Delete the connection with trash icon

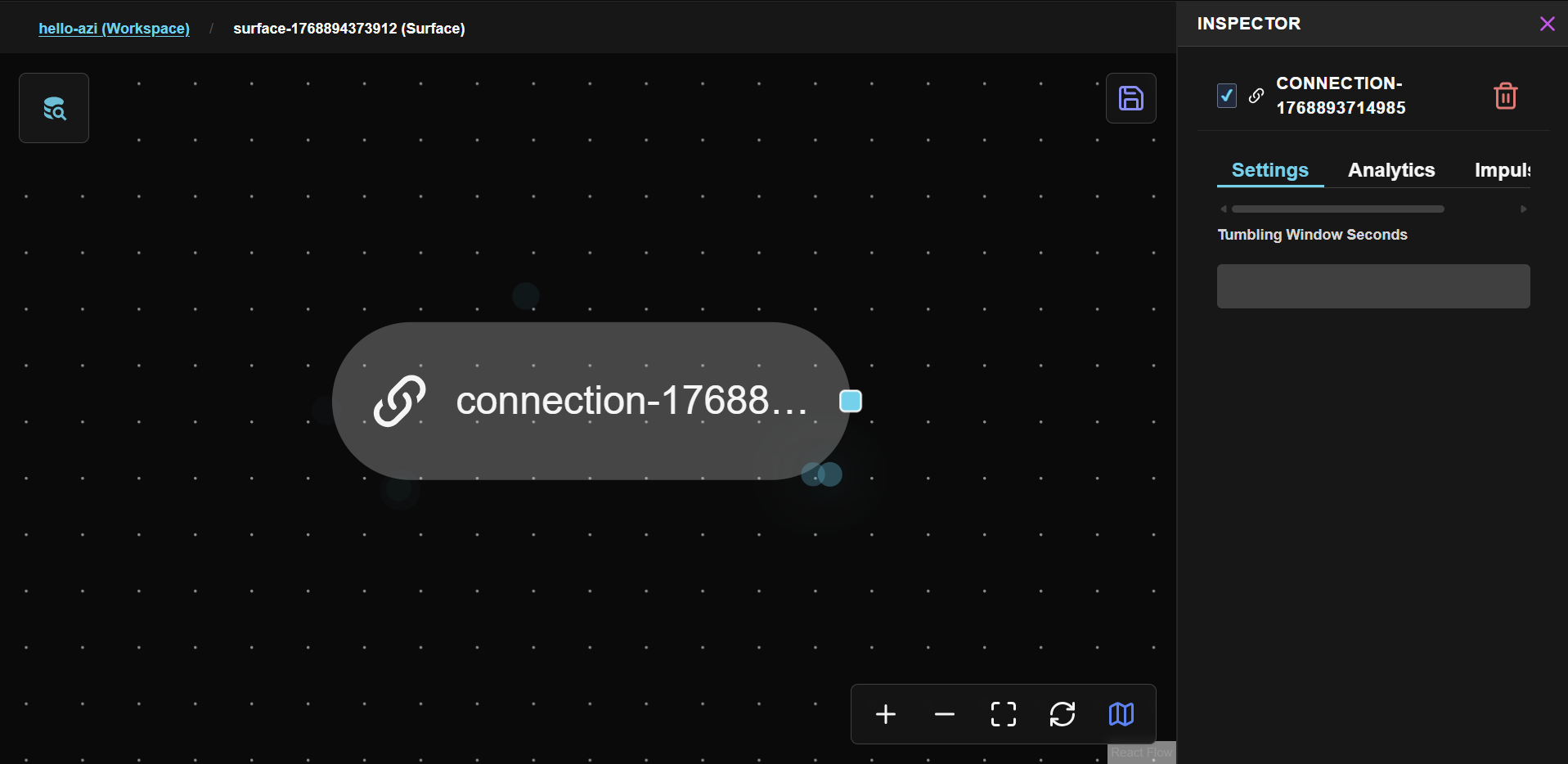point(1505,96)
